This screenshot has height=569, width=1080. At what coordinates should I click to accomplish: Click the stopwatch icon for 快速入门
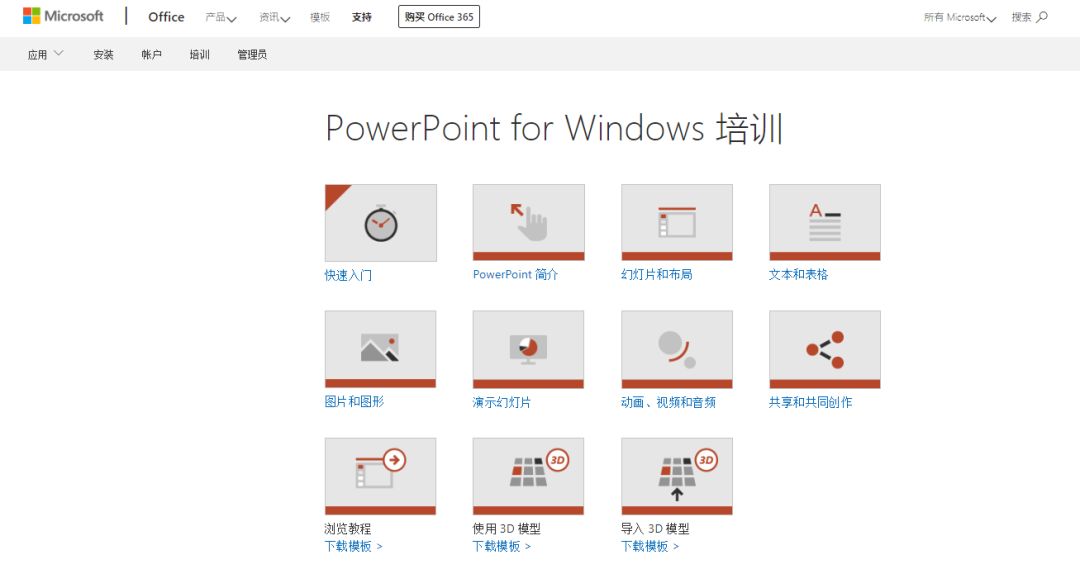pyautogui.click(x=380, y=222)
